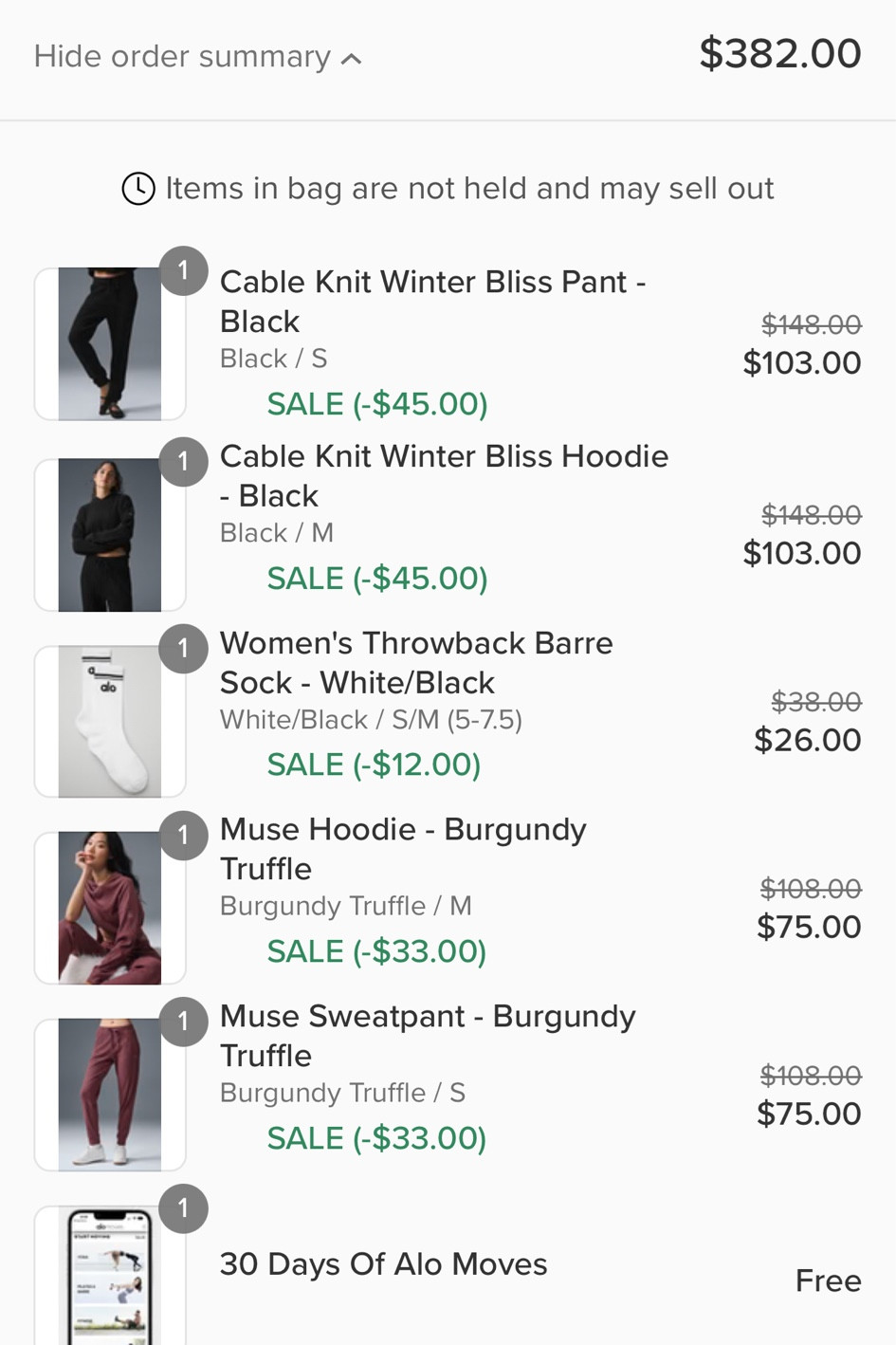This screenshot has width=896, height=1345.
Task: Click the SALE discount label on the sock
Action: (x=375, y=764)
